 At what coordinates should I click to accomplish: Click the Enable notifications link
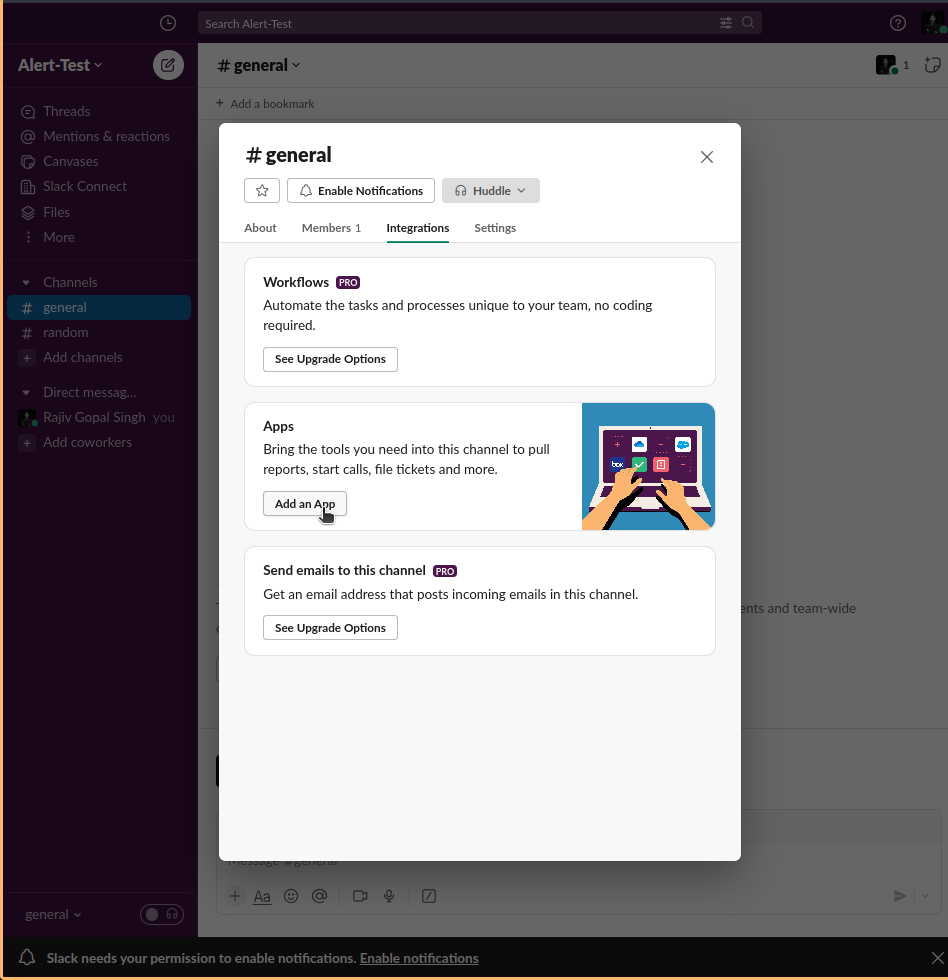(x=419, y=958)
